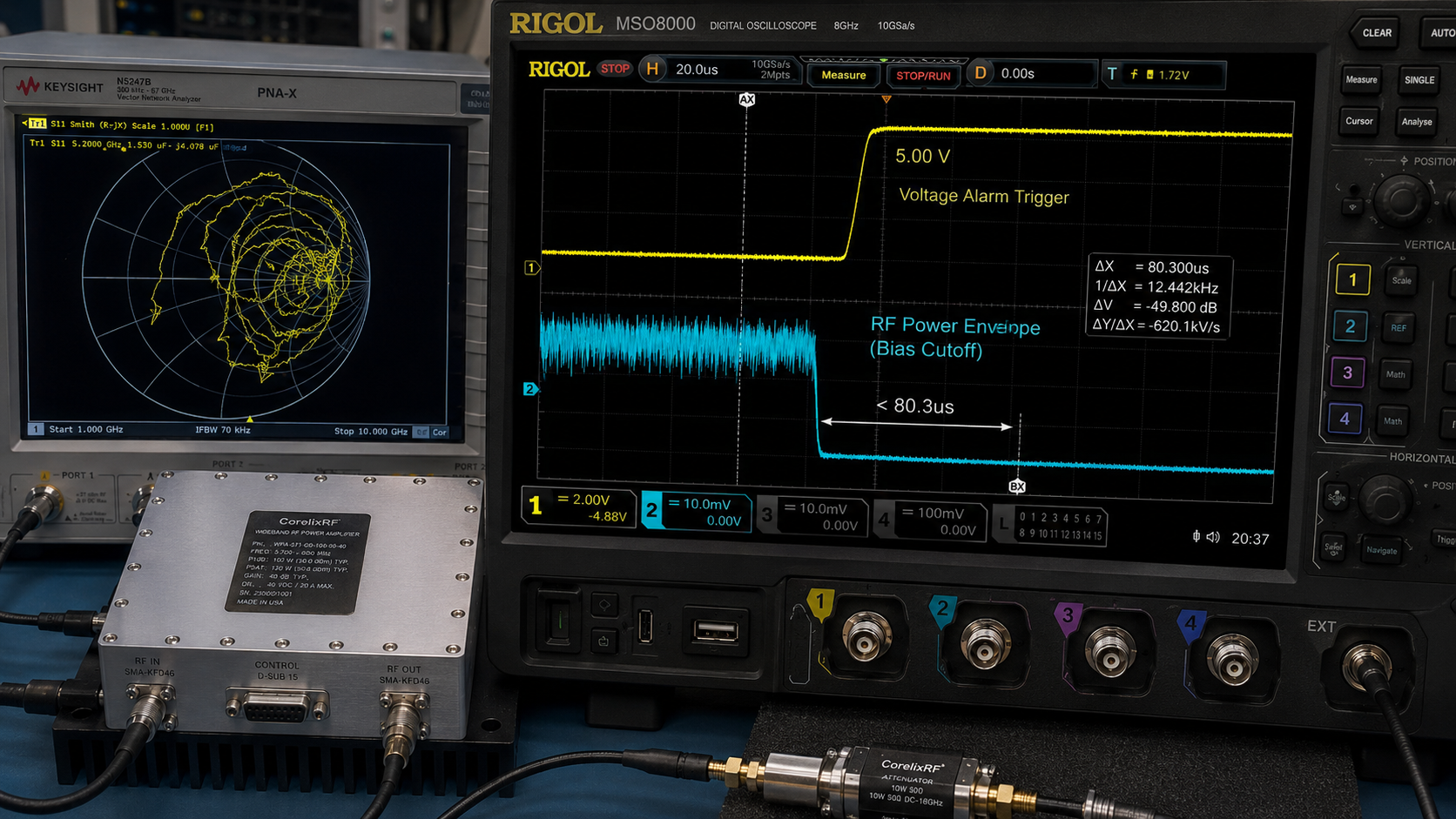
Task: Select cursor BX marker at bottom
Action: 1017,487
